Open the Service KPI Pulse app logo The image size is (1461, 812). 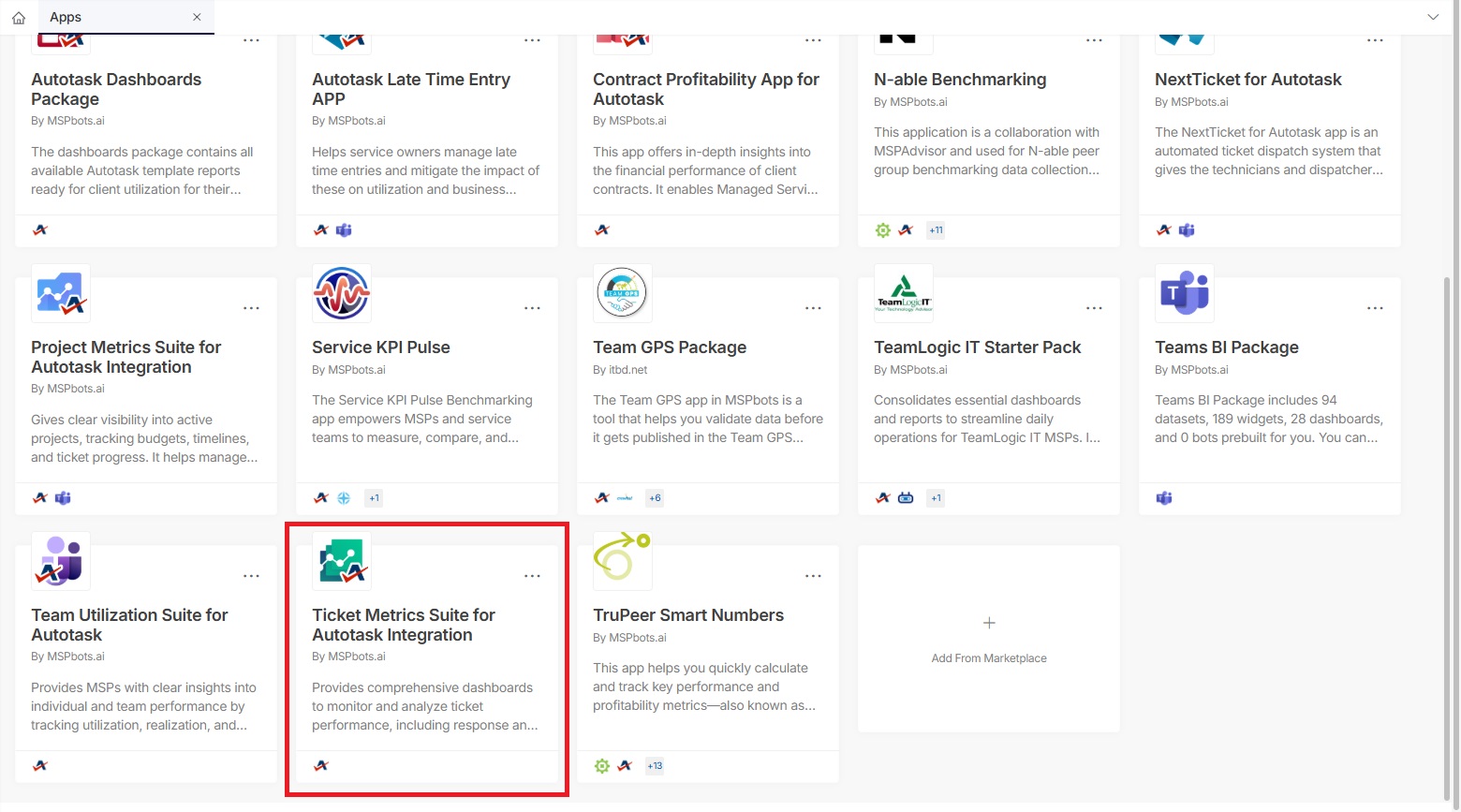coord(341,293)
